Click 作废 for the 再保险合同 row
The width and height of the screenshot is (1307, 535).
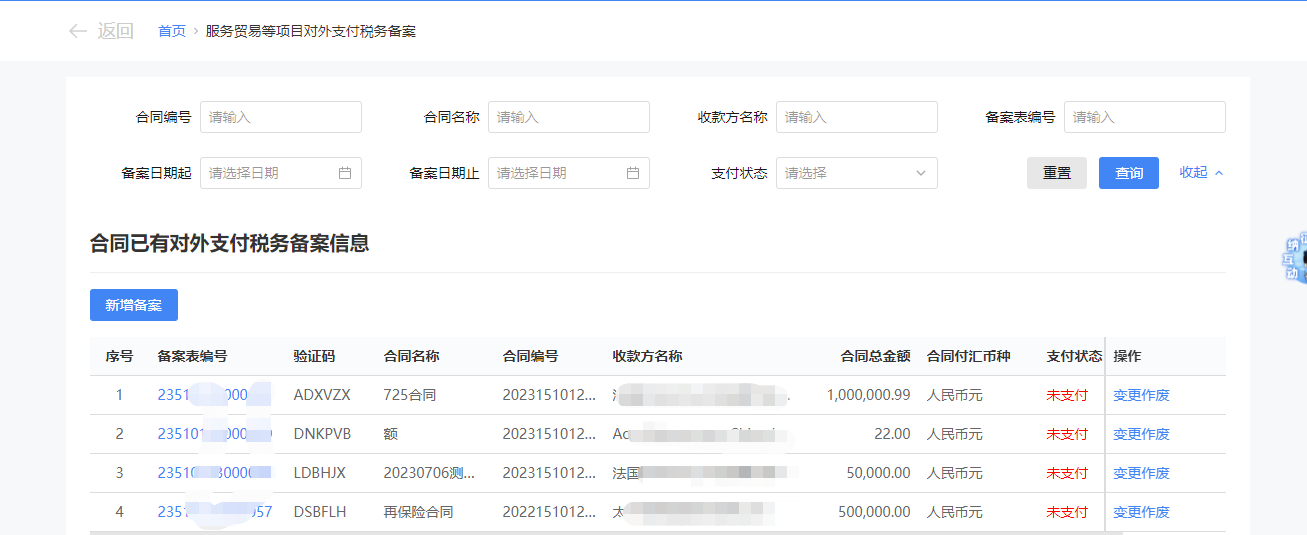pyautogui.click(x=1156, y=512)
